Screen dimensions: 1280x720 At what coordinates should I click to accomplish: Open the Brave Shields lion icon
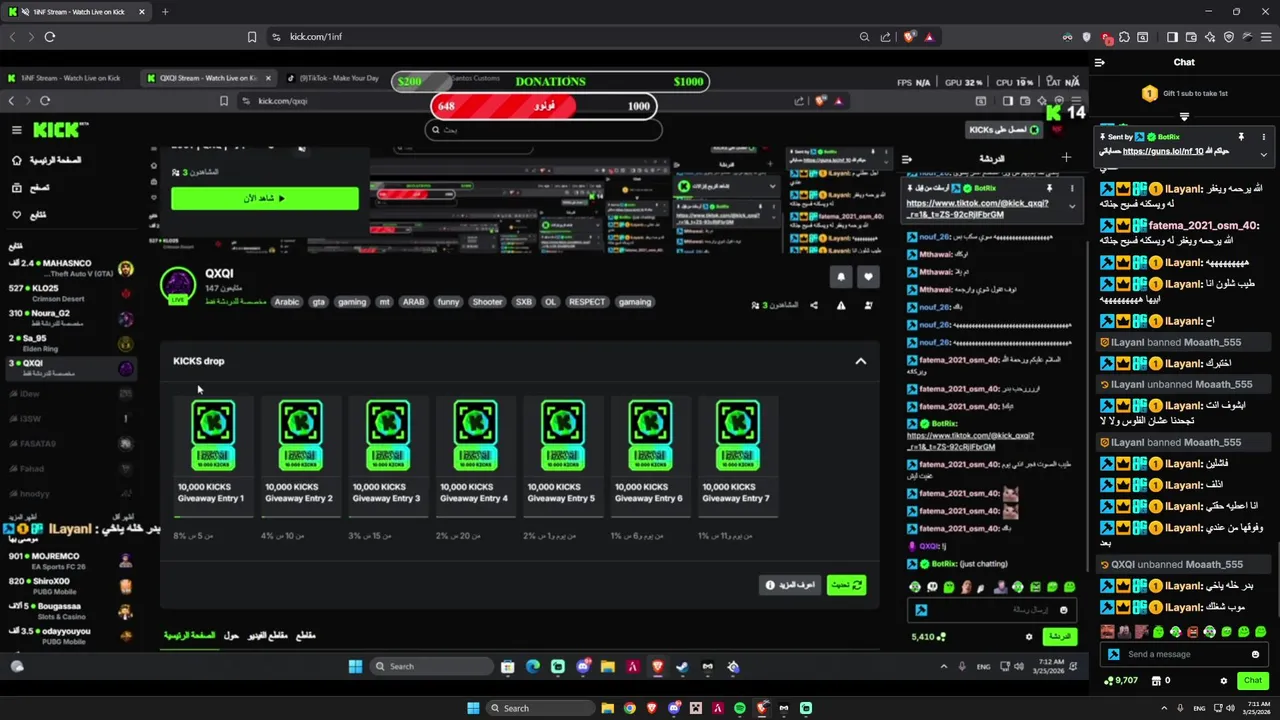point(909,37)
